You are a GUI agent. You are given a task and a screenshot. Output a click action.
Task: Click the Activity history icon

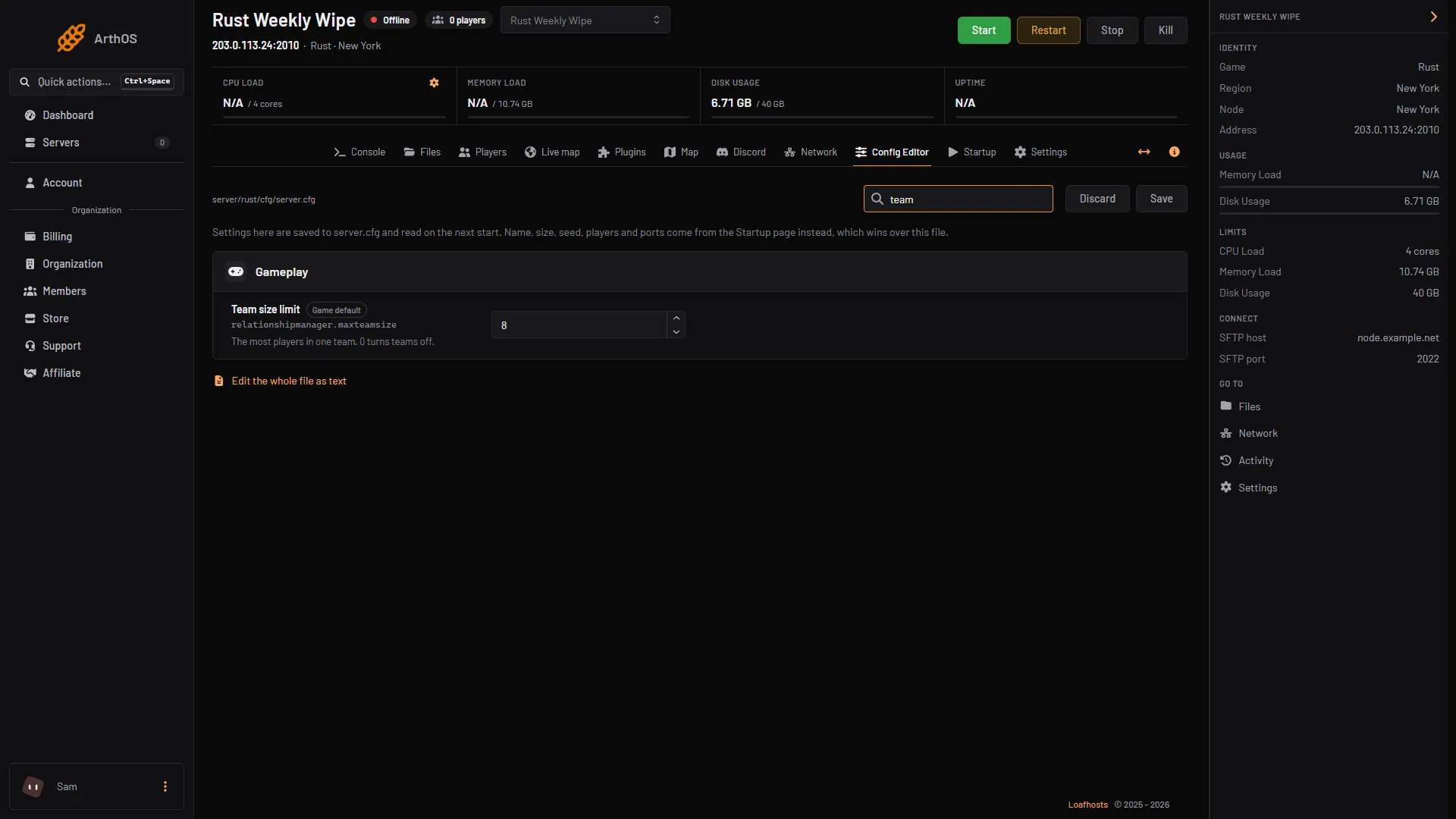point(1226,460)
